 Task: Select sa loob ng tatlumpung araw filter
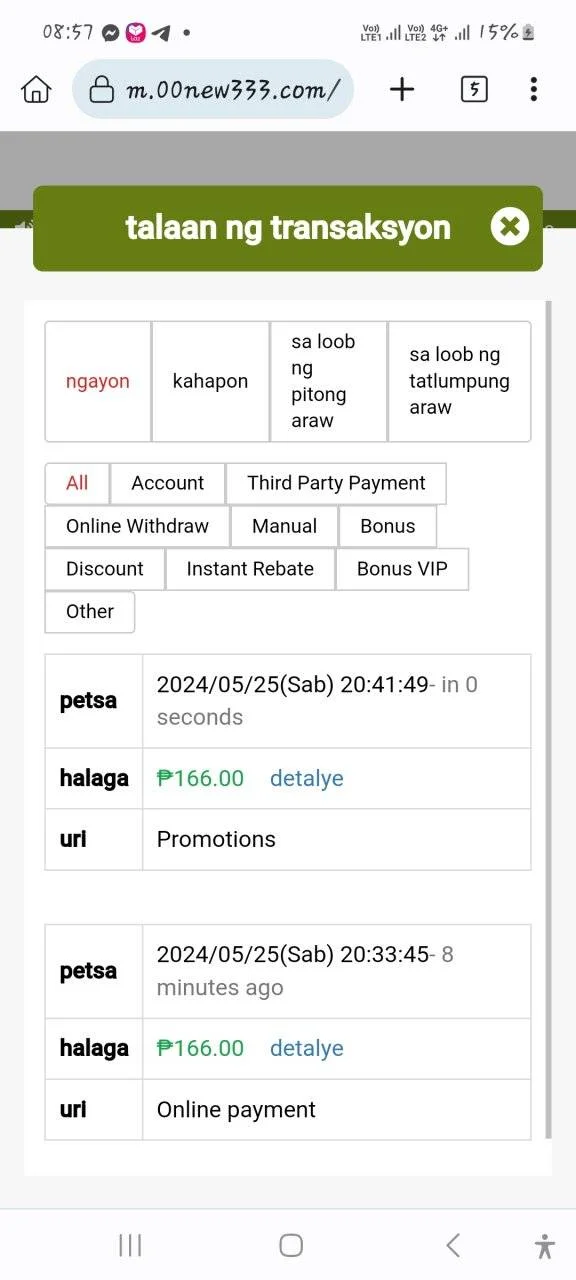pos(459,381)
